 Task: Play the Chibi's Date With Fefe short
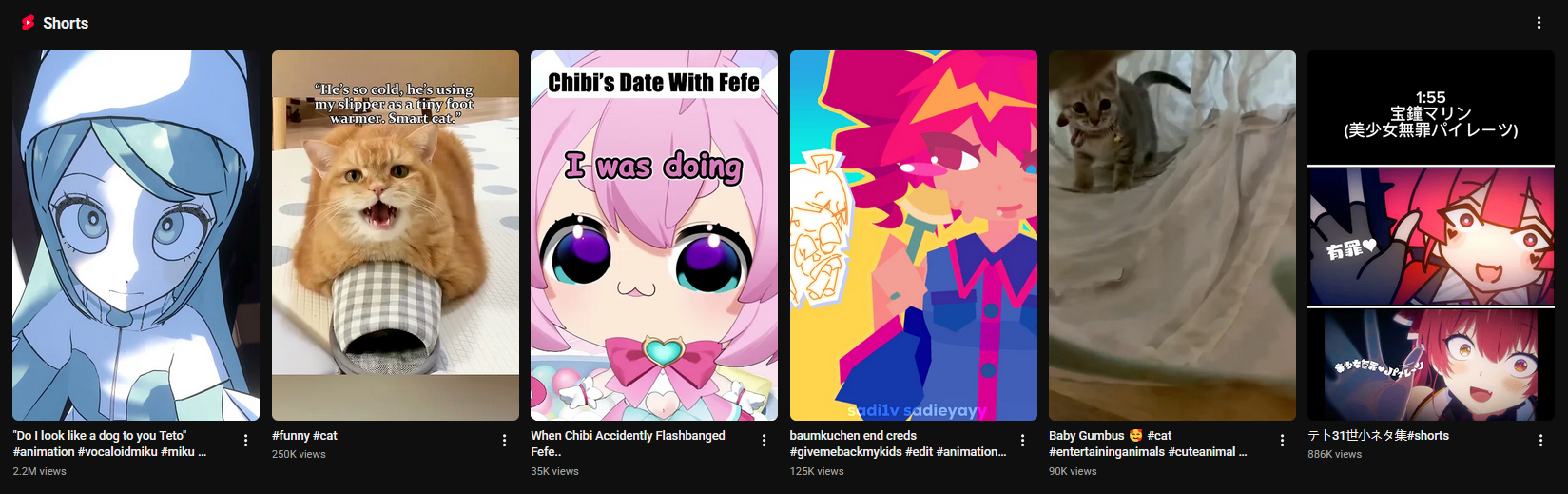click(x=654, y=235)
